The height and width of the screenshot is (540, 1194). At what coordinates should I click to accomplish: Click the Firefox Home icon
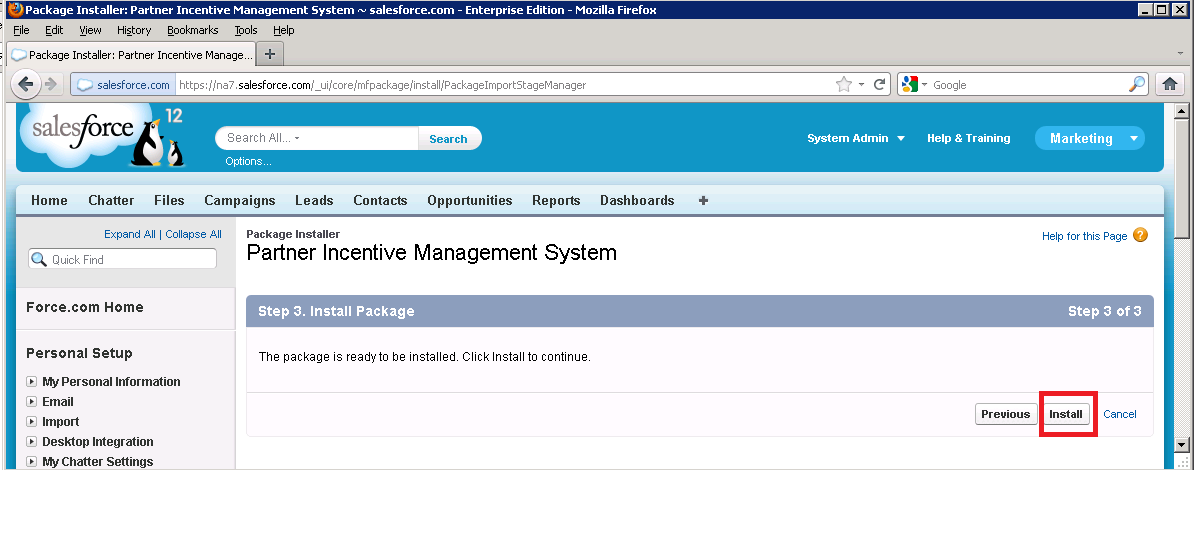pos(1169,85)
